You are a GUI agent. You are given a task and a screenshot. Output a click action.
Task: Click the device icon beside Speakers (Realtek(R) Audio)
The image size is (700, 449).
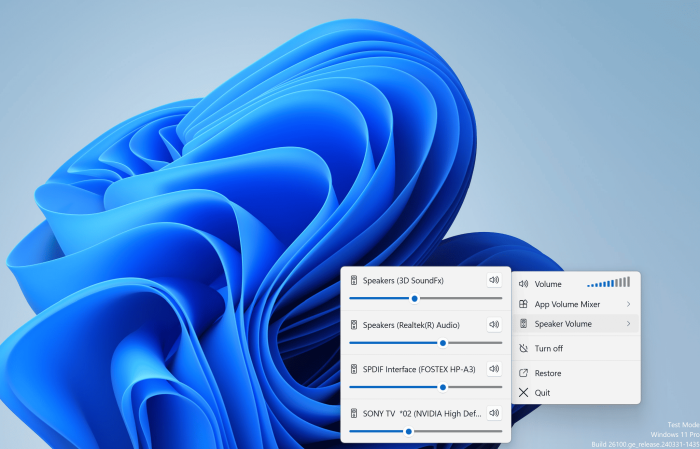(x=354, y=325)
